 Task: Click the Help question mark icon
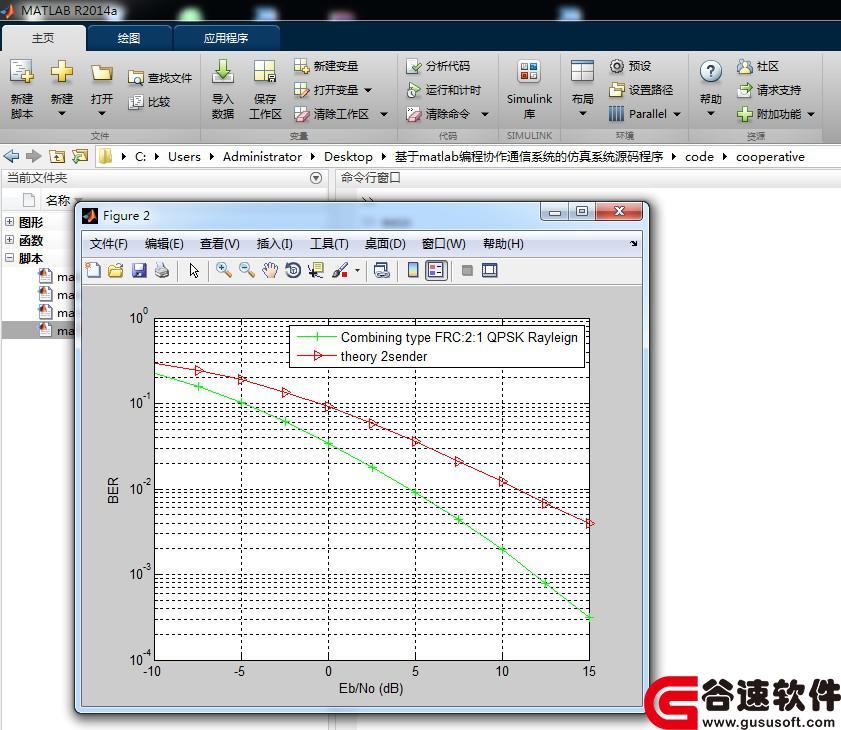pos(711,71)
